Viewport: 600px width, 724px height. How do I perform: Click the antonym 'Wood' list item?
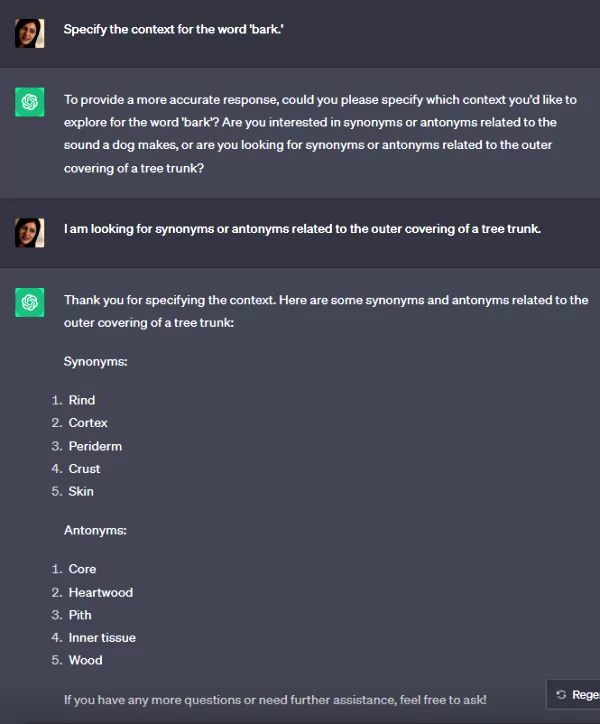[85, 660]
